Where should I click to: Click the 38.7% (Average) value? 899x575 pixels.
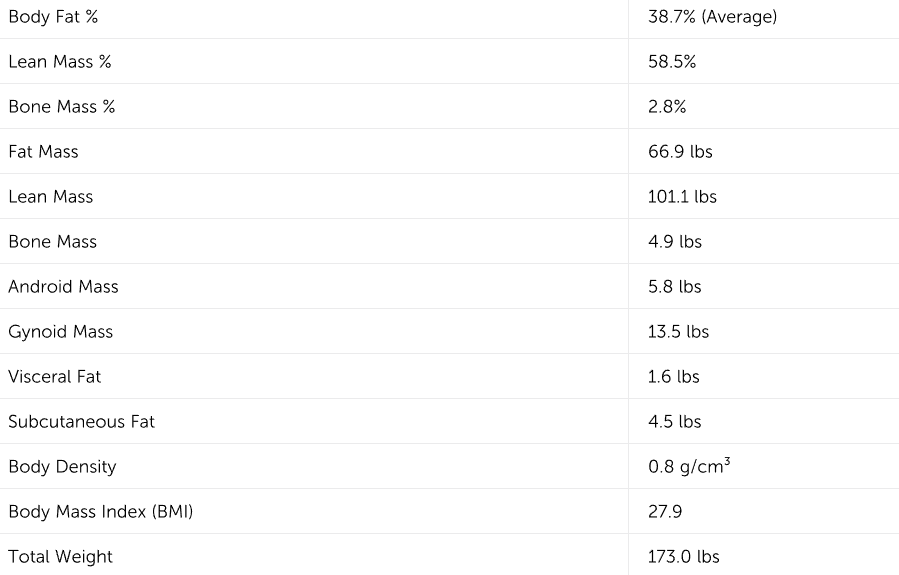(713, 17)
